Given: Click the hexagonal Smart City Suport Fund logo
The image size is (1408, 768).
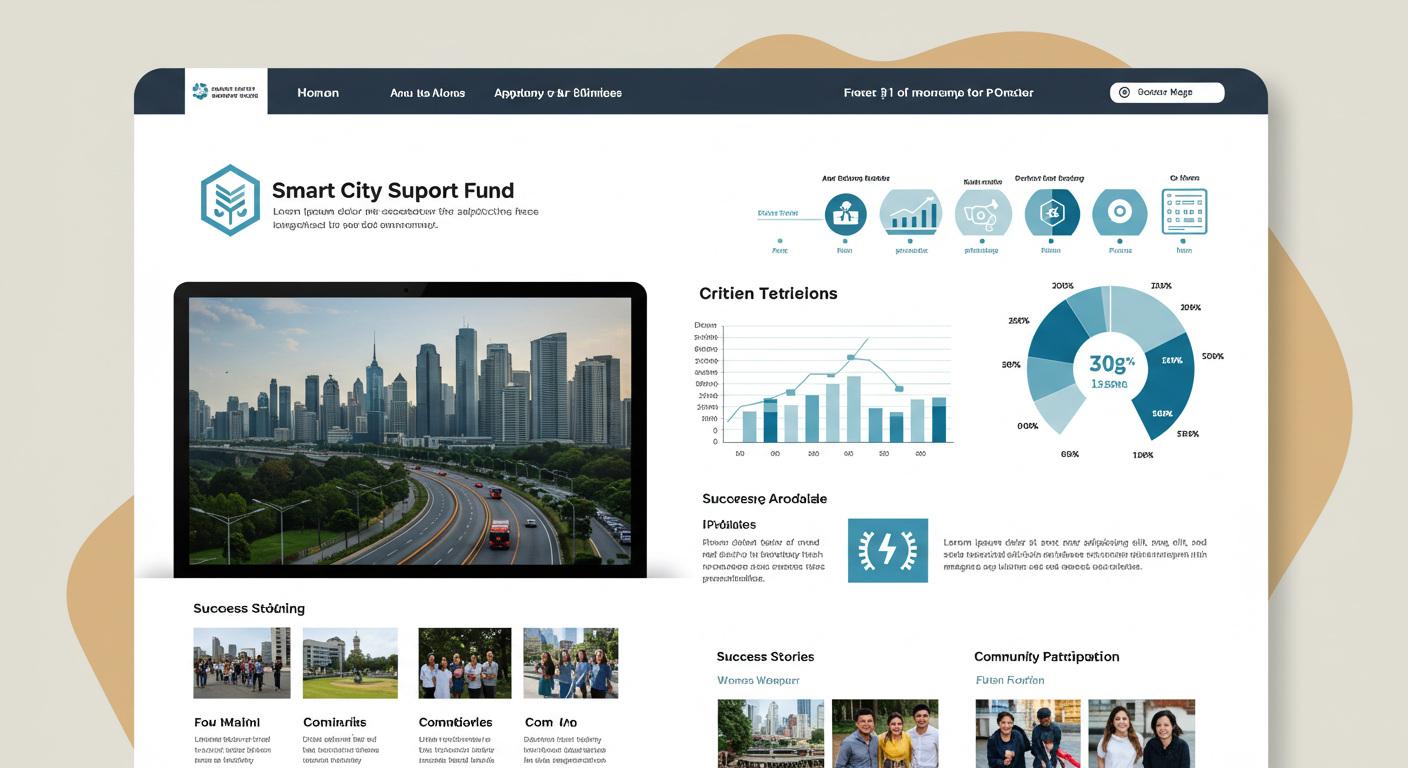Looking at the screenshot, I should point(230,200).
